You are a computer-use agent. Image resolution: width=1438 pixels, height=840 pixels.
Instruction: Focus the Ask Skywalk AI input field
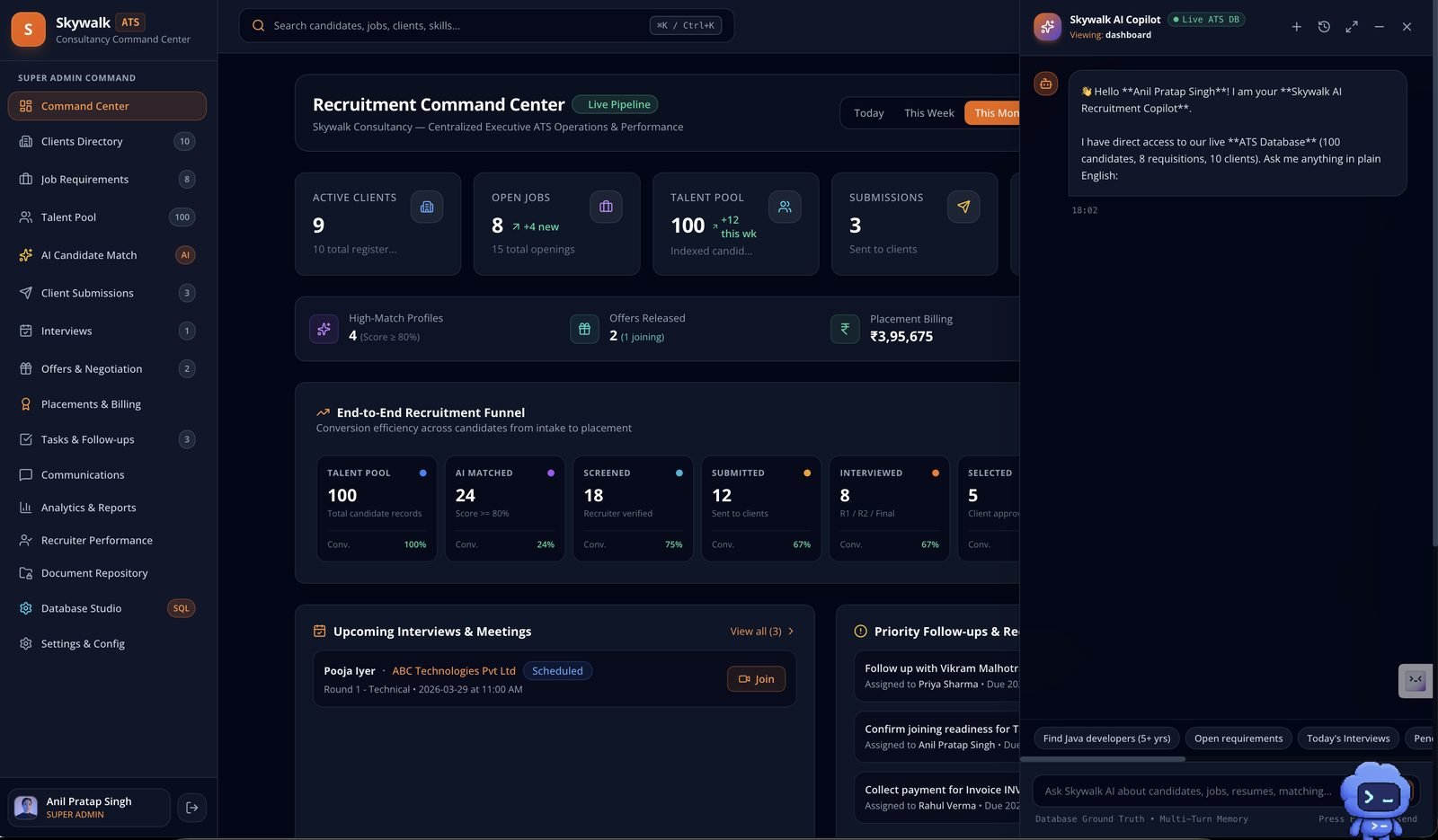[1188, 791]
